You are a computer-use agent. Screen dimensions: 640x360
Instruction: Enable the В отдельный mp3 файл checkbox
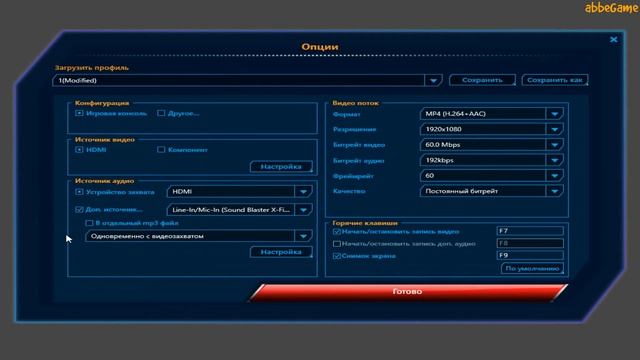[89, 223]
